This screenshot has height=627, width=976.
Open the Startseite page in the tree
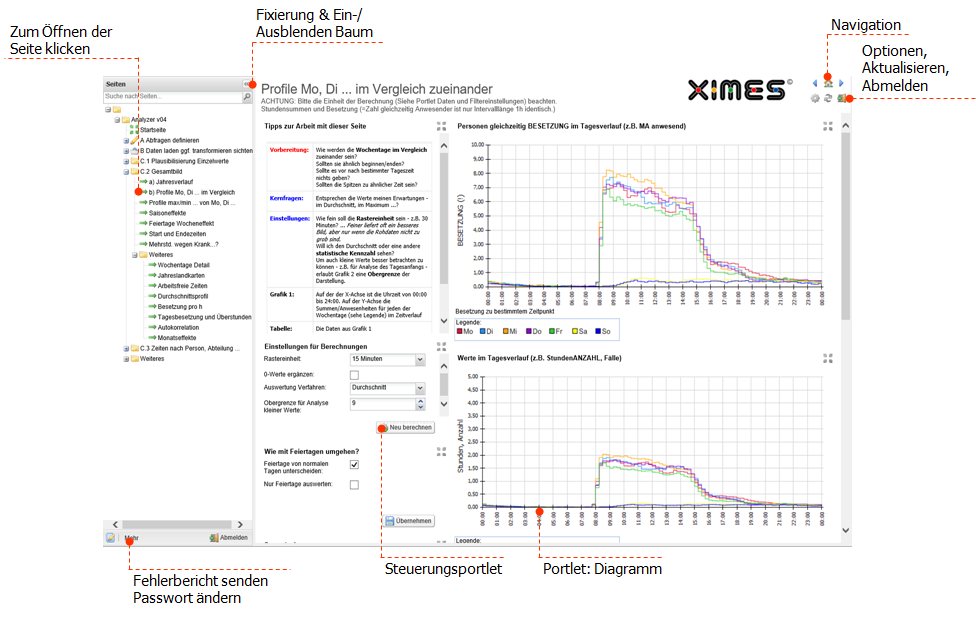pyautogui.click(x=152, y=130)
